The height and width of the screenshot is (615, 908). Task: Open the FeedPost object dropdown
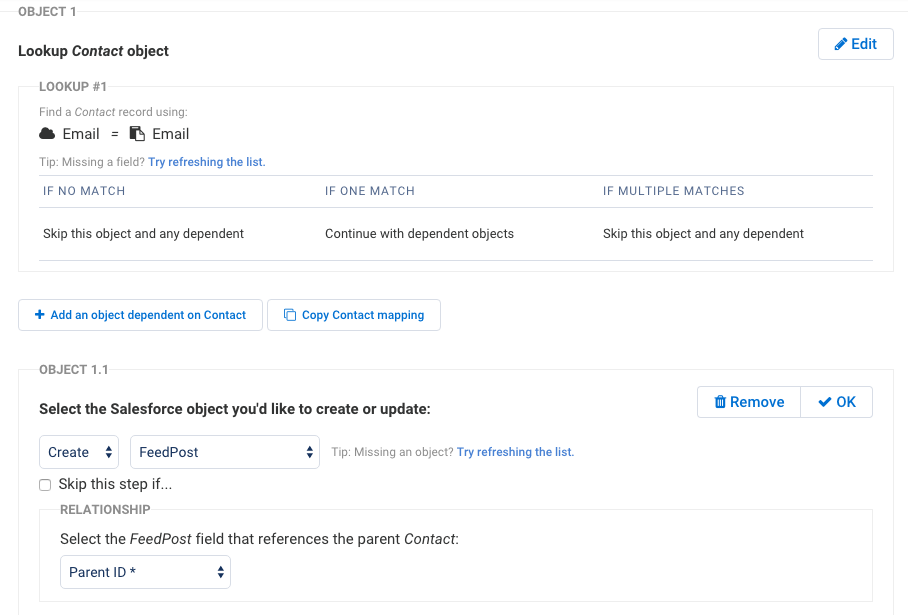[224, 452]
